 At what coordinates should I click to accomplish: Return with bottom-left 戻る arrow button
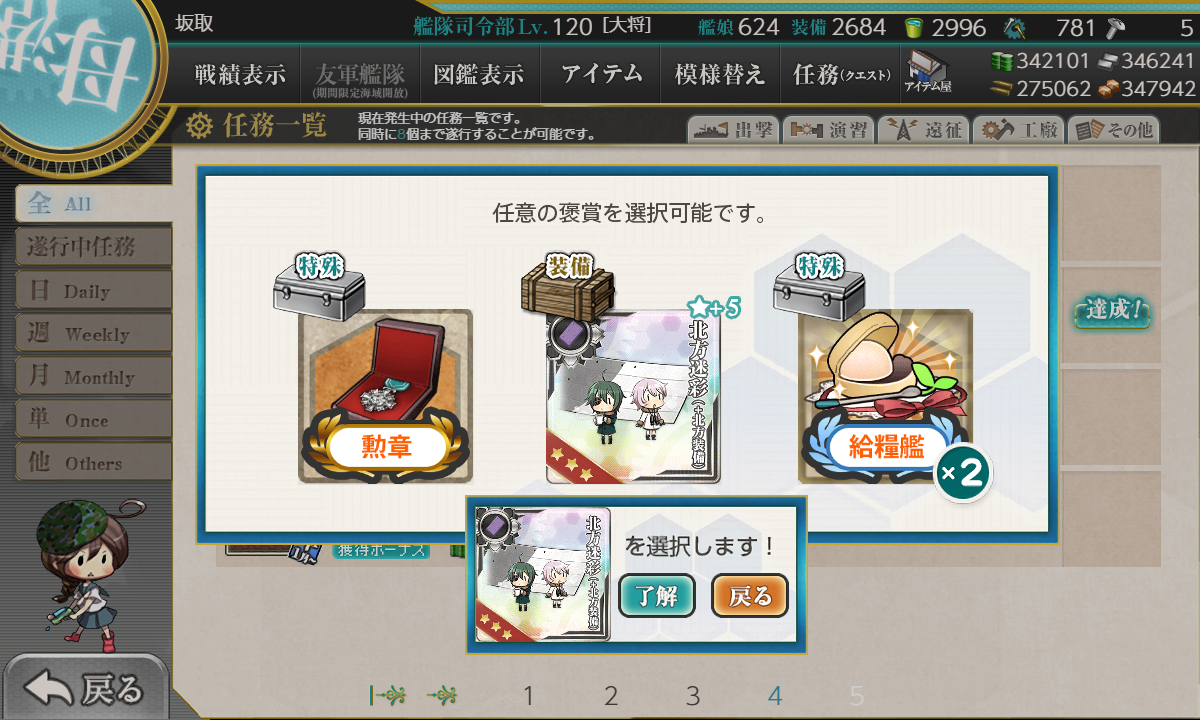tap(85, 689)
